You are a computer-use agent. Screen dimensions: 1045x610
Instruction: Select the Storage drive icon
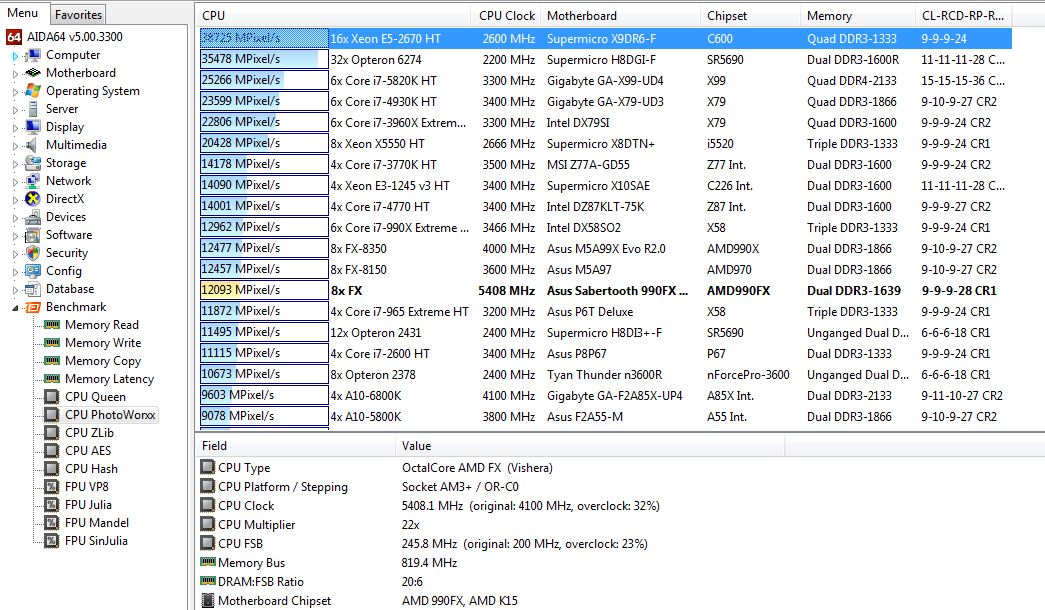(33, 163)
